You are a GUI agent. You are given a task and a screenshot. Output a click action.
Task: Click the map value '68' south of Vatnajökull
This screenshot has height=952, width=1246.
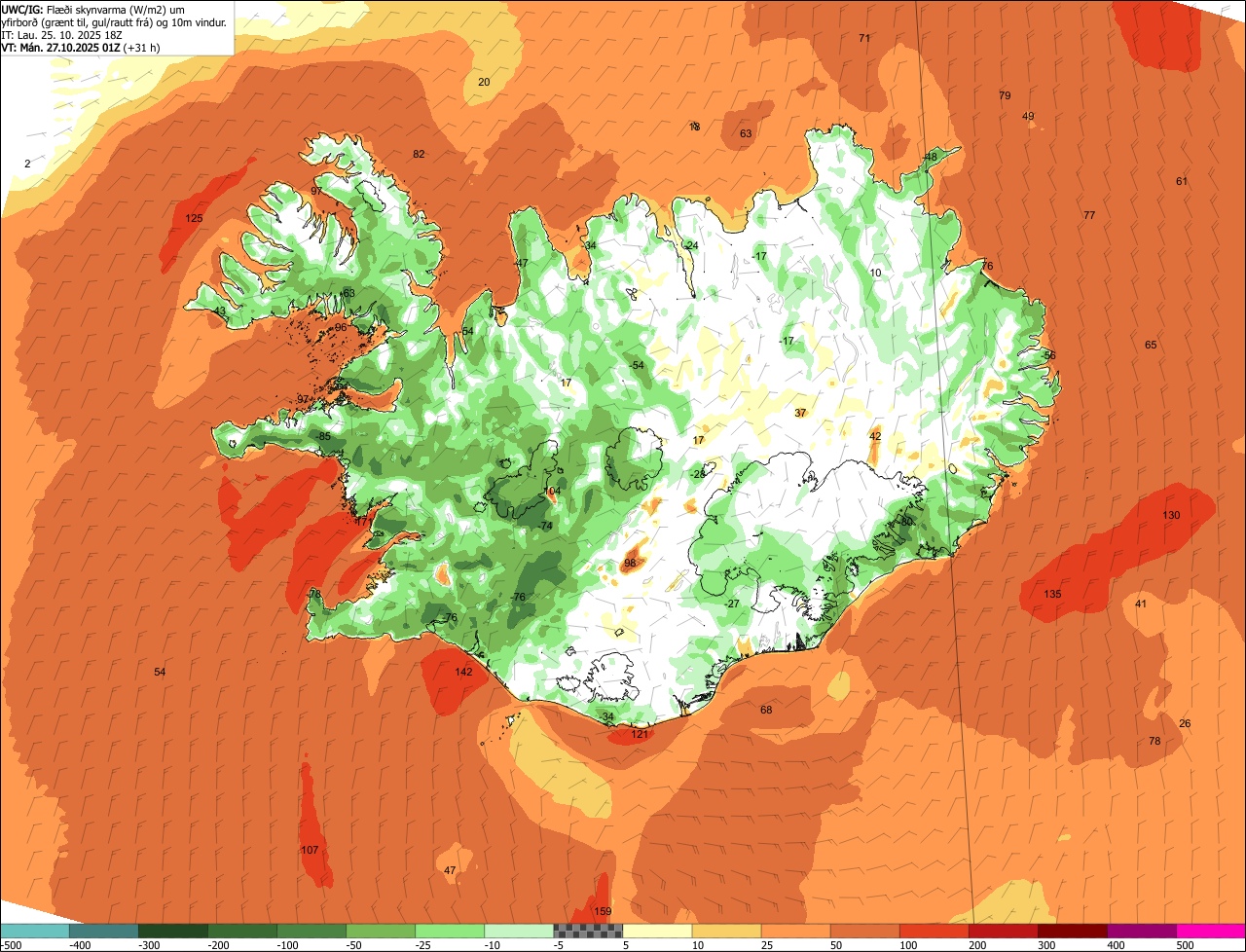[766, 710]
